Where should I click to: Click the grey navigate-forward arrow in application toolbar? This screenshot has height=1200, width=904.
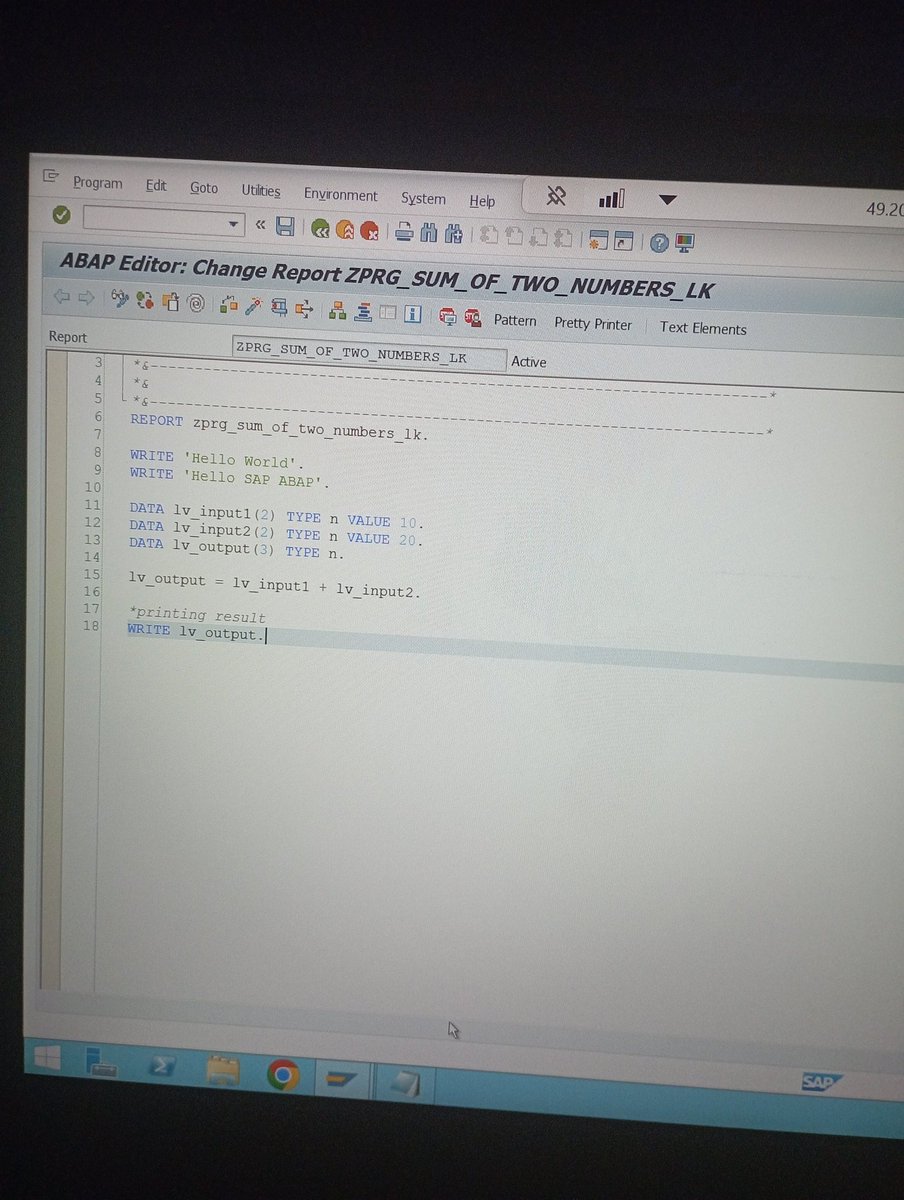[87, 297]
